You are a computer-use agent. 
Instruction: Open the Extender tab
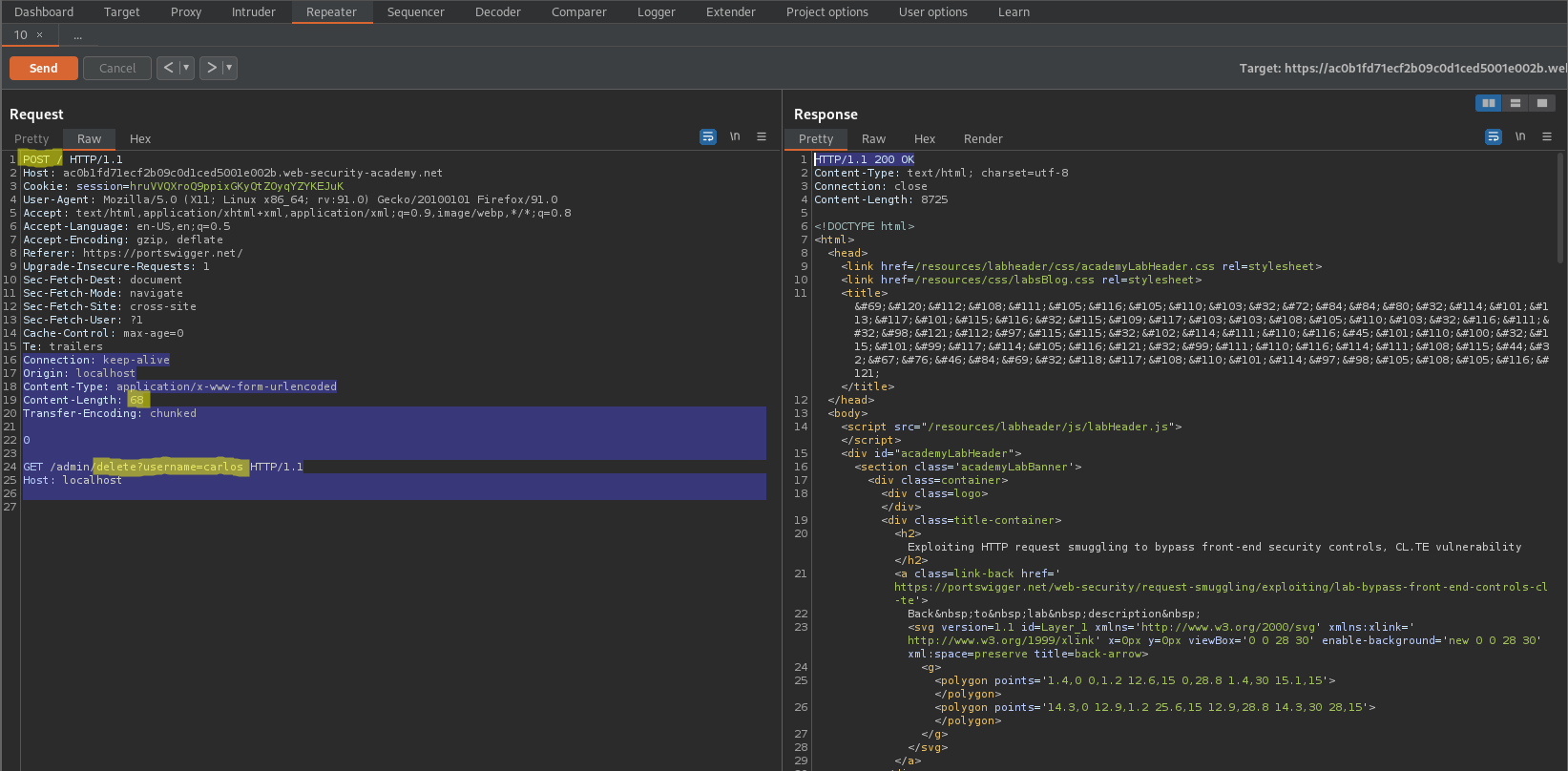730,11
